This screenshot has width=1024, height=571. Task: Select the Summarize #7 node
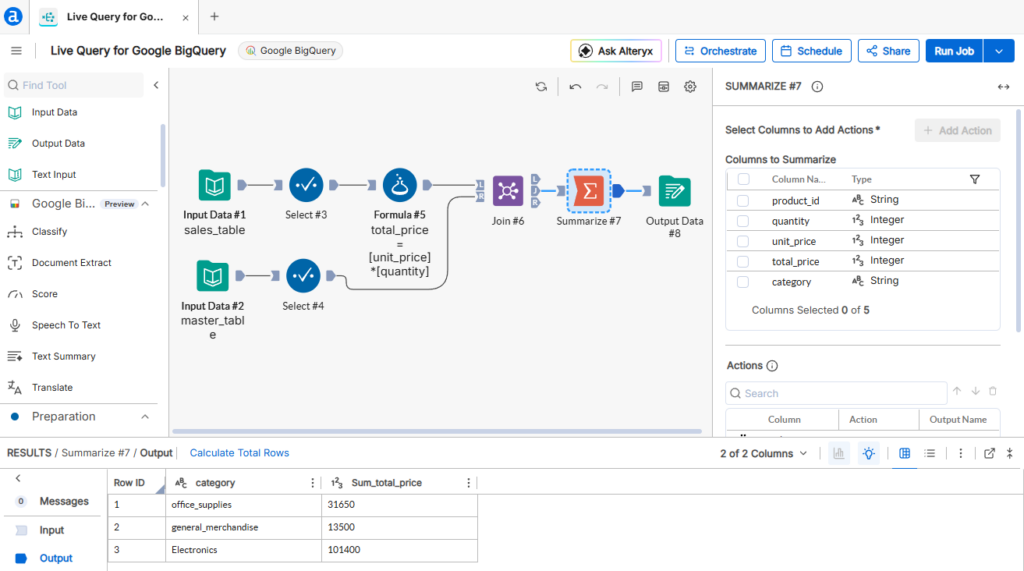pyautogui.click(x=588, y=191)
